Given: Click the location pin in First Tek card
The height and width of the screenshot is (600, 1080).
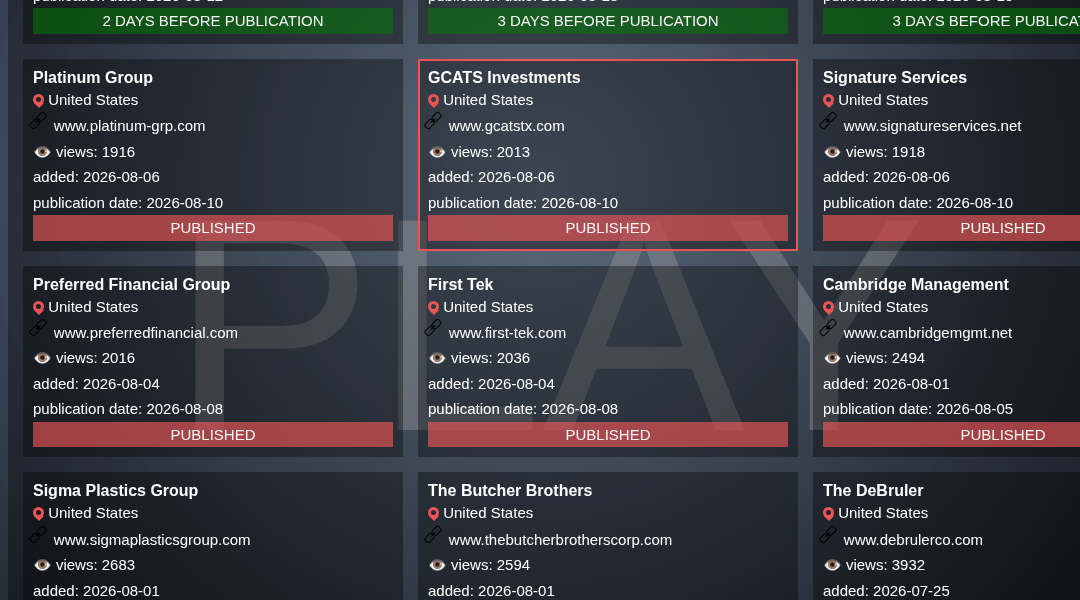Looking at the screenshot, I should coord(433,308).
